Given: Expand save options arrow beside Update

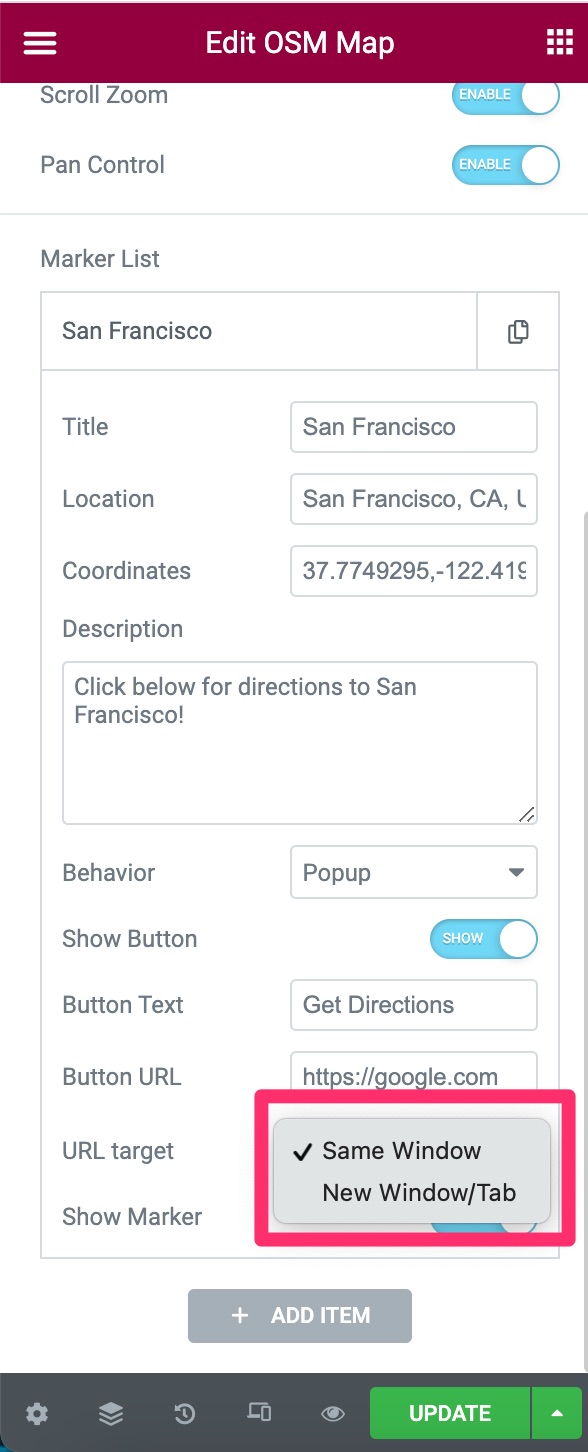Looking at the screenshot, I should 556,1413.
